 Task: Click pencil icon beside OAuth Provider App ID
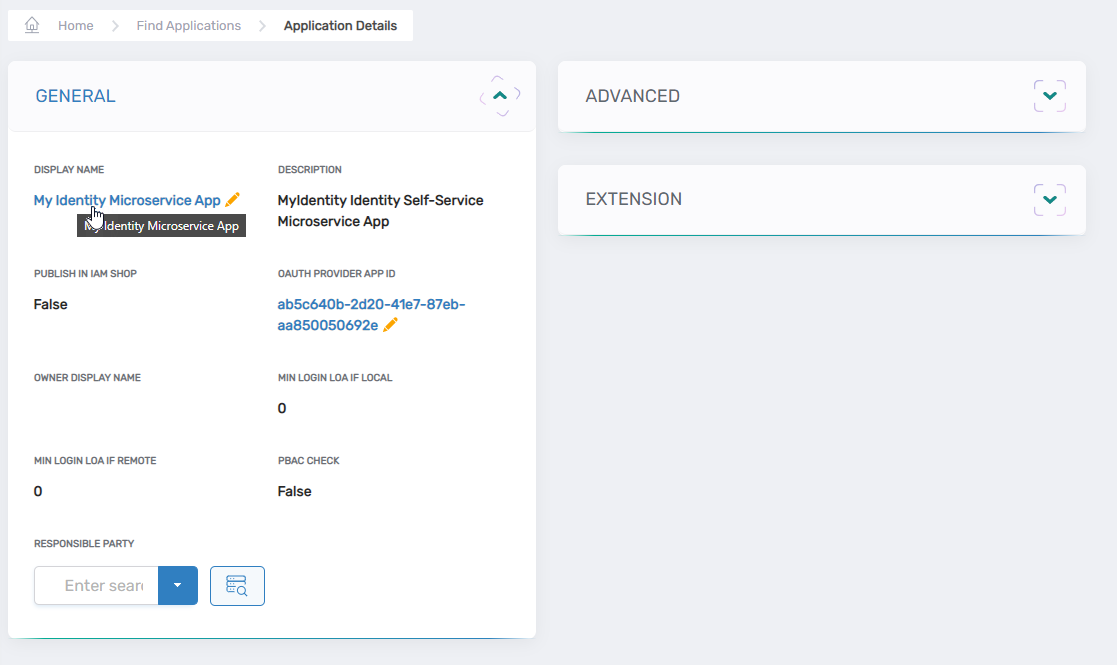click(390, 325)
